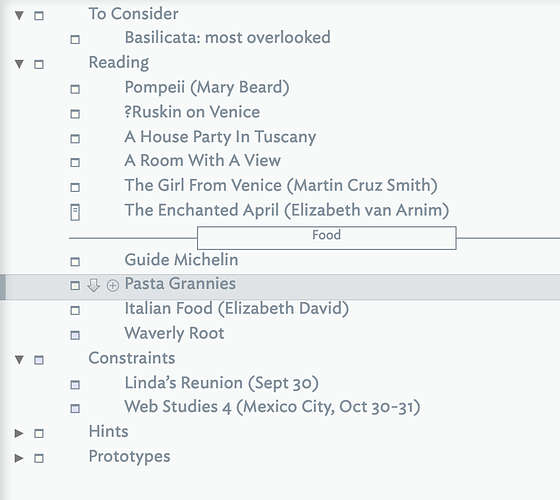Click the note icon beside Waverly Root
Screen dimensions: 560x500
[75, 335]
